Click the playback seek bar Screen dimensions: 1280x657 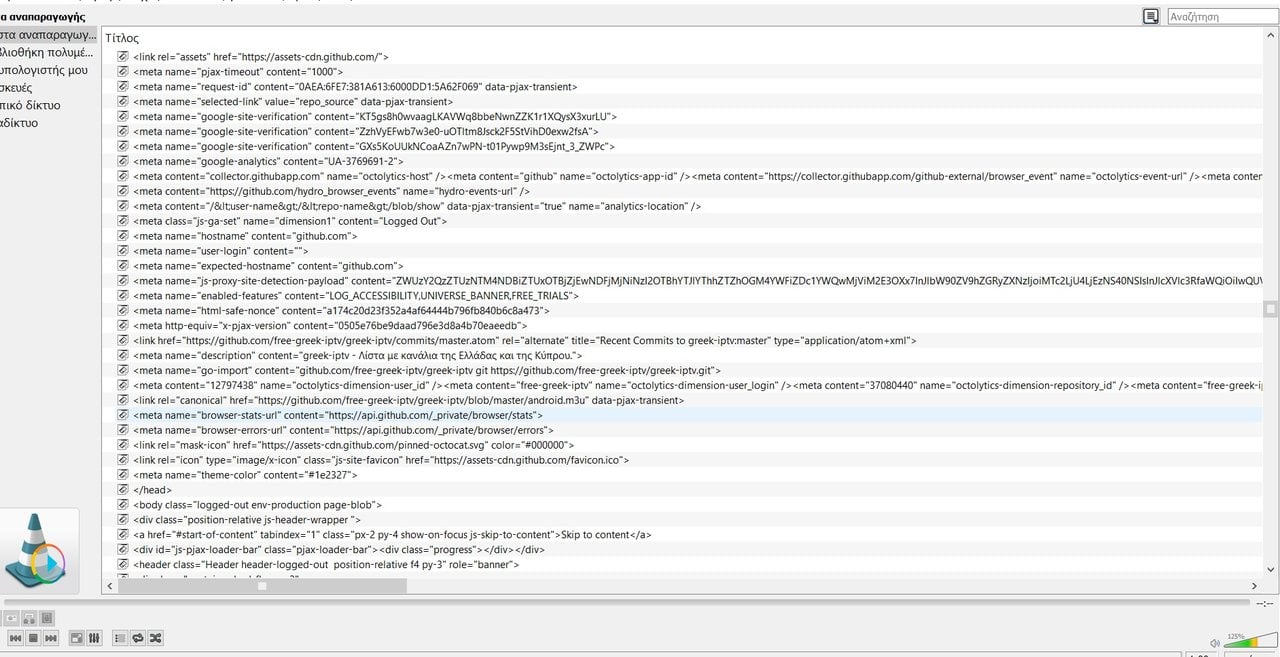(625, 602)
